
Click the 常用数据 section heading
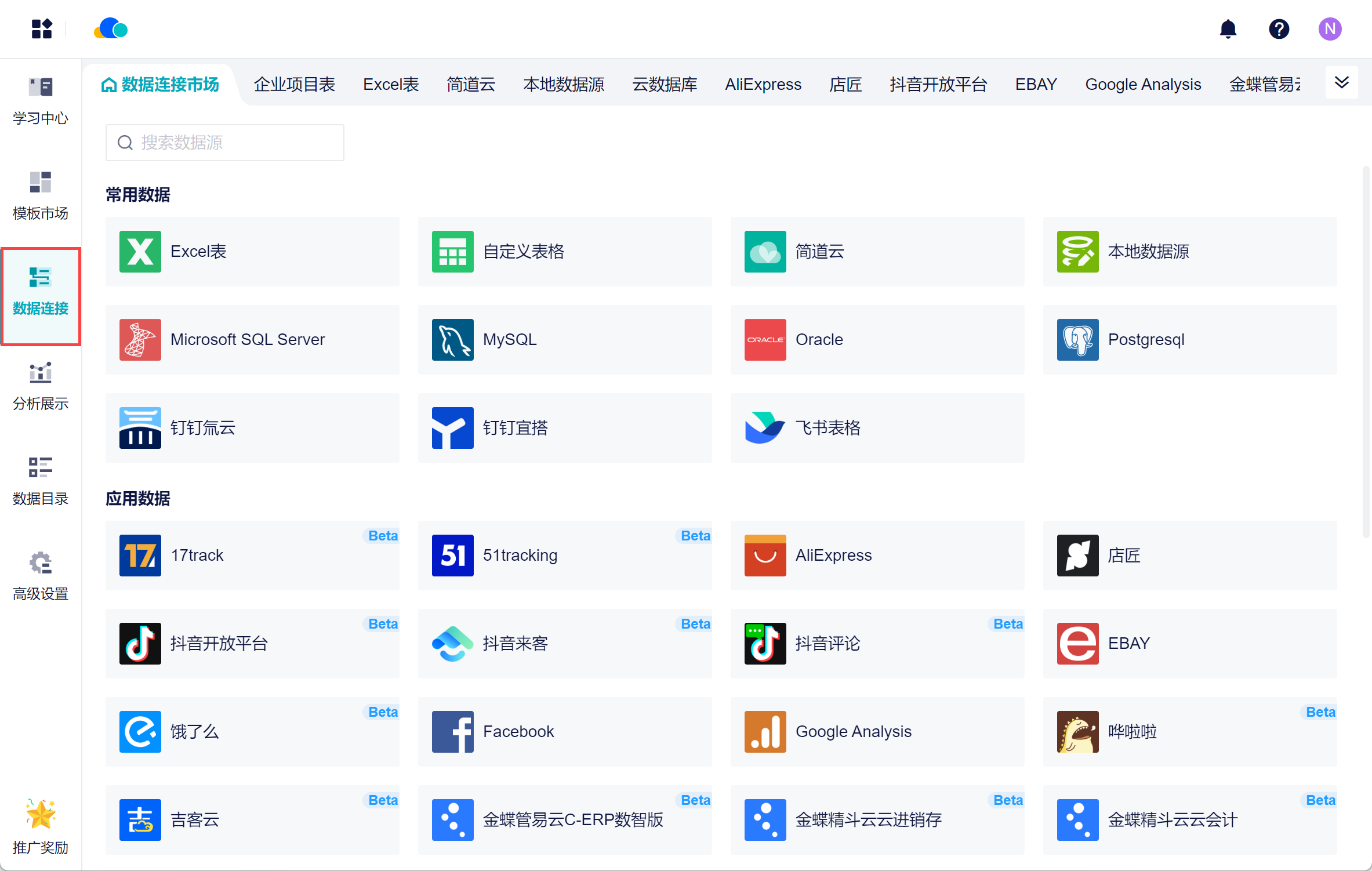pyautogui.click(x=138, y=195)
